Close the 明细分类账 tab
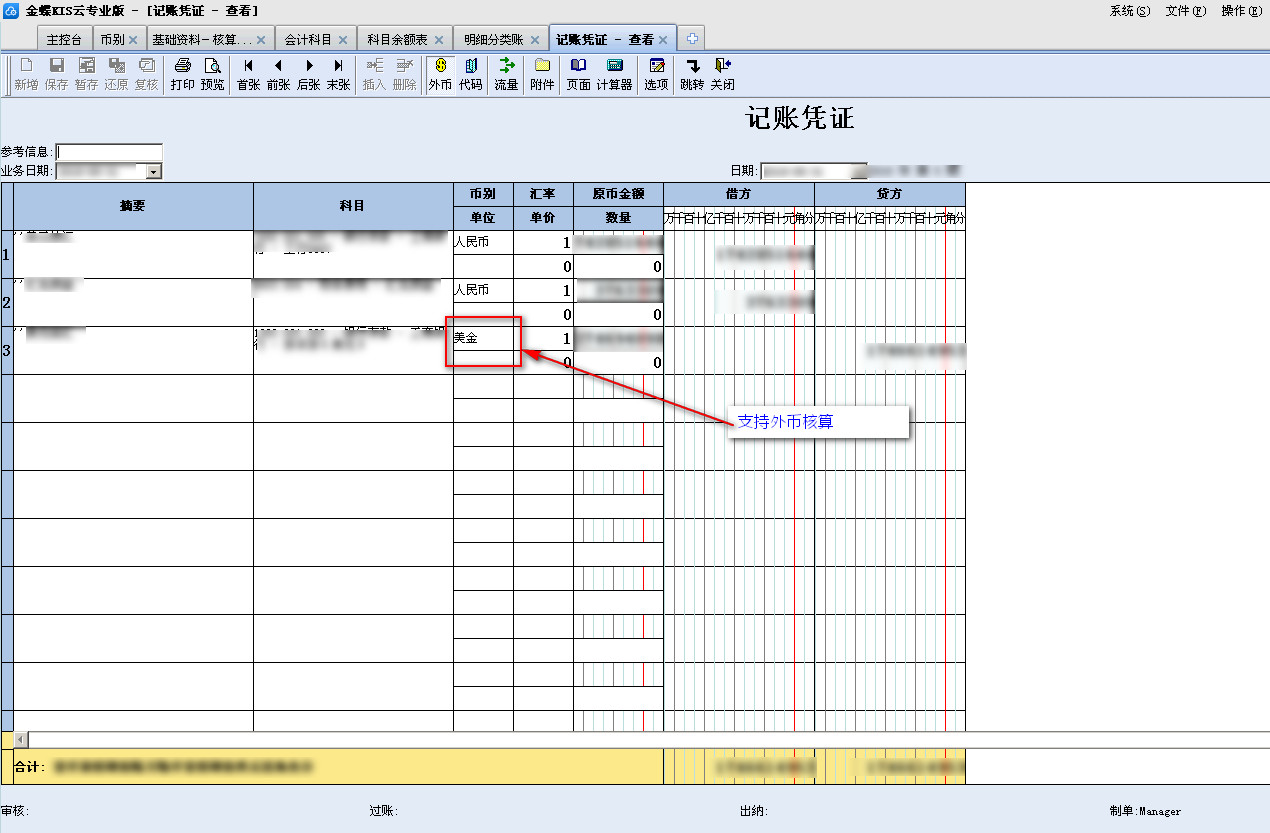1270x833 pixels. [x=535, y=40]
